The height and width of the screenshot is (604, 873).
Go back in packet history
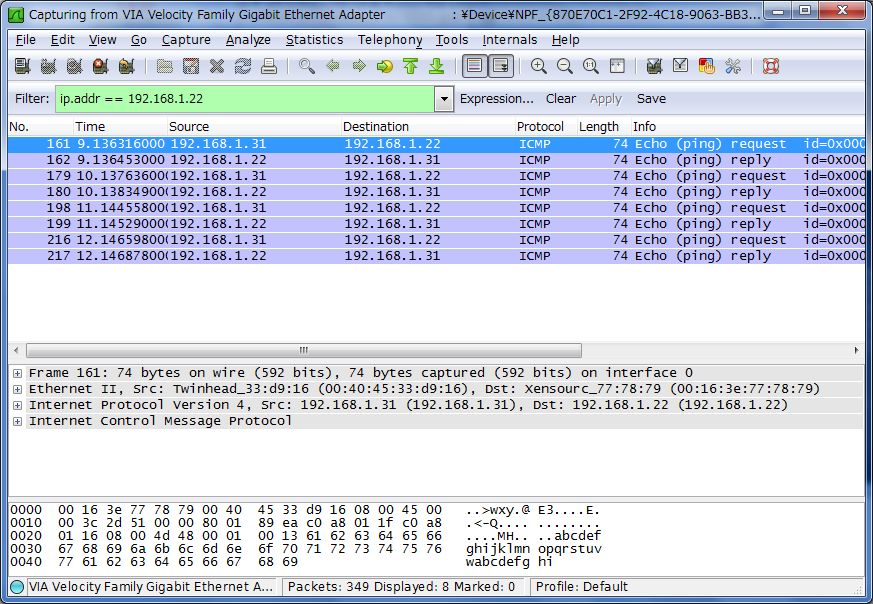pos(333,66)
